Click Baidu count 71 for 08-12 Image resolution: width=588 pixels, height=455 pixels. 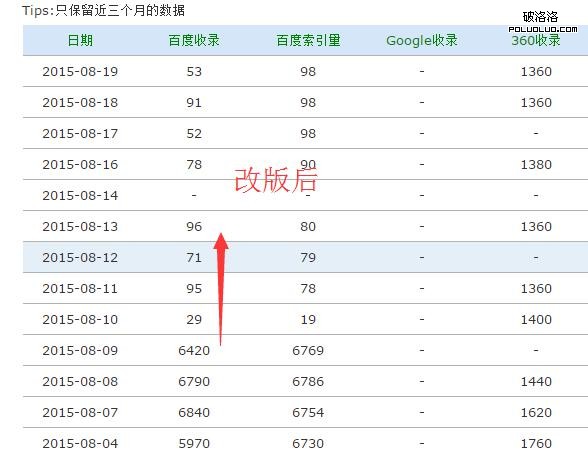pyautogui.click(x=194, y=257)
